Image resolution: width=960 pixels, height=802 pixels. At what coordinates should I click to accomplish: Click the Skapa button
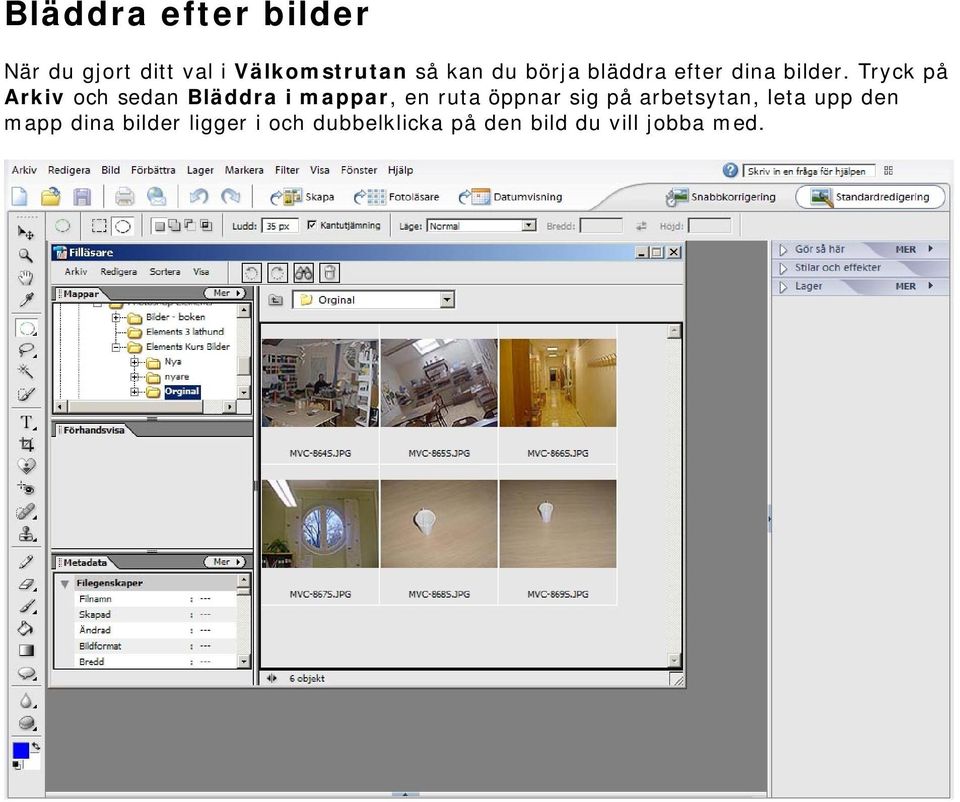click(x=302, y=197)
